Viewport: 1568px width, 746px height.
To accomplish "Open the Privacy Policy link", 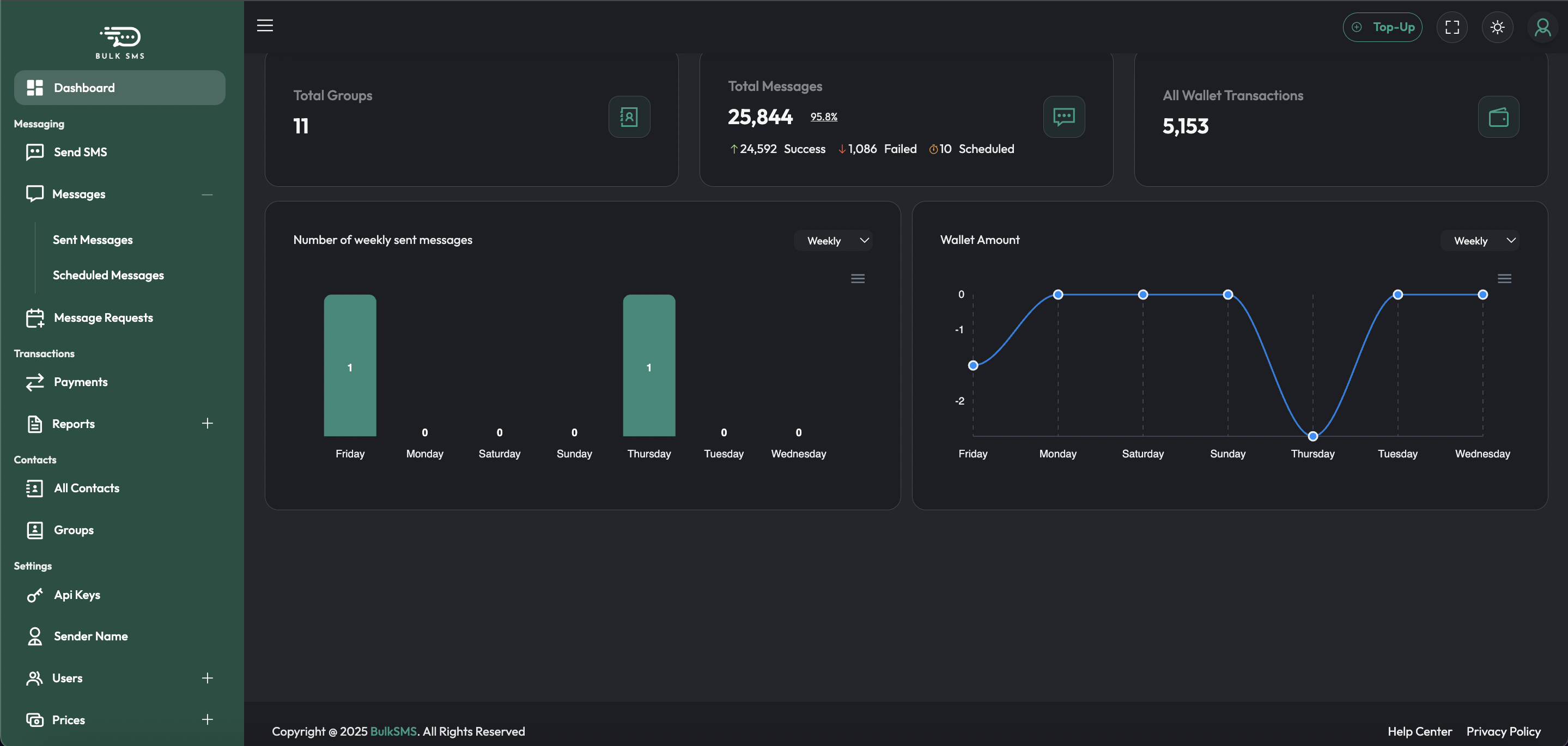I will (x=1504, y=731).
